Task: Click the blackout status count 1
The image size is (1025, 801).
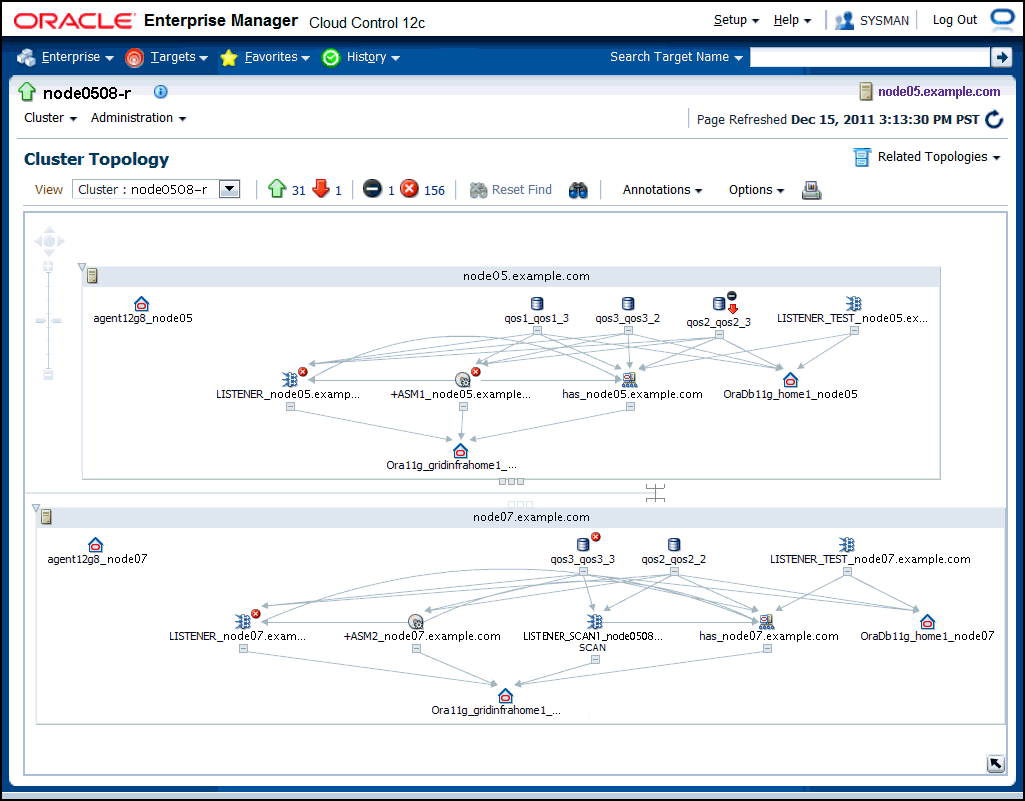Action: (x=391, y=190)
